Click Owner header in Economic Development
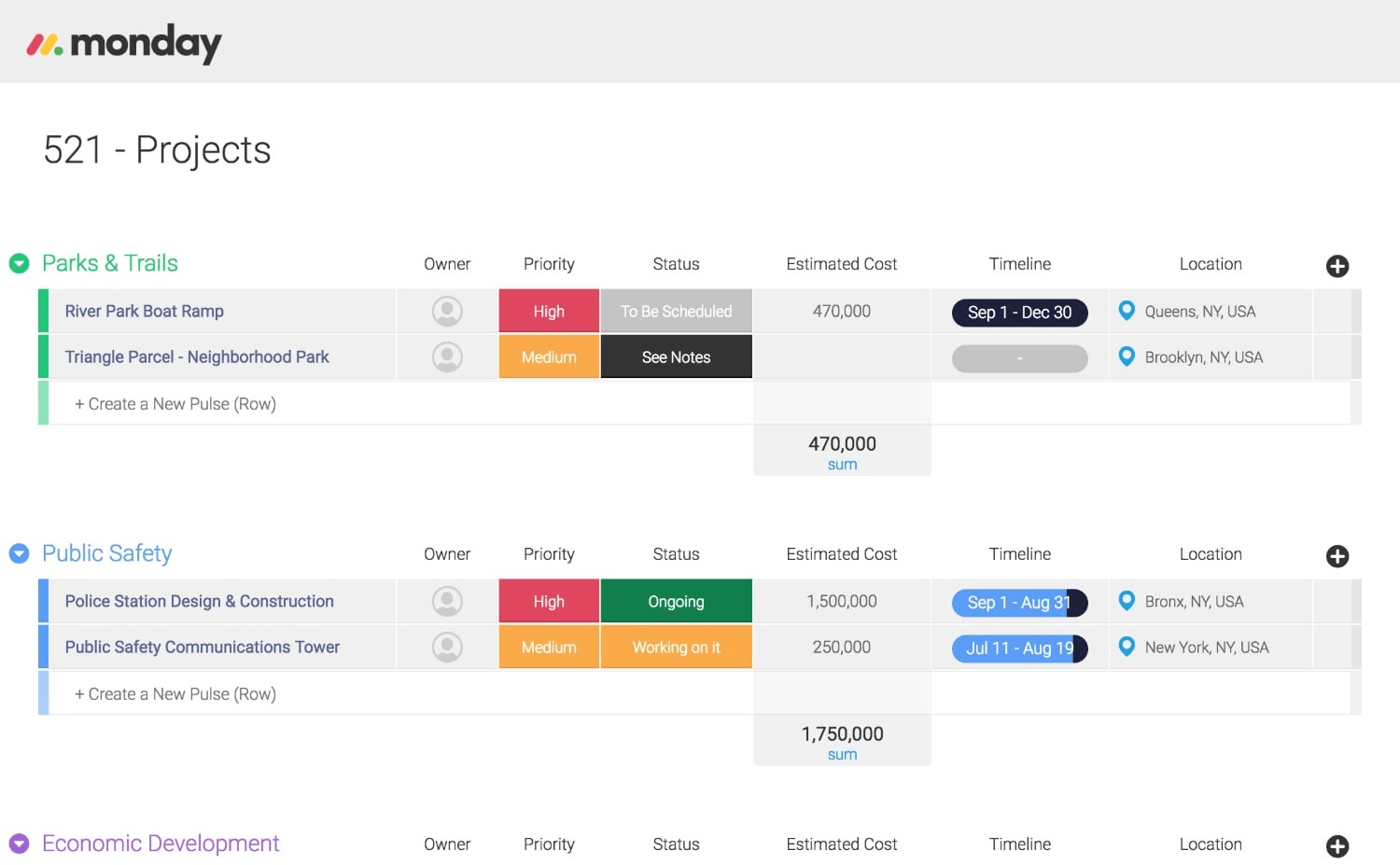 tap(447, 844)
